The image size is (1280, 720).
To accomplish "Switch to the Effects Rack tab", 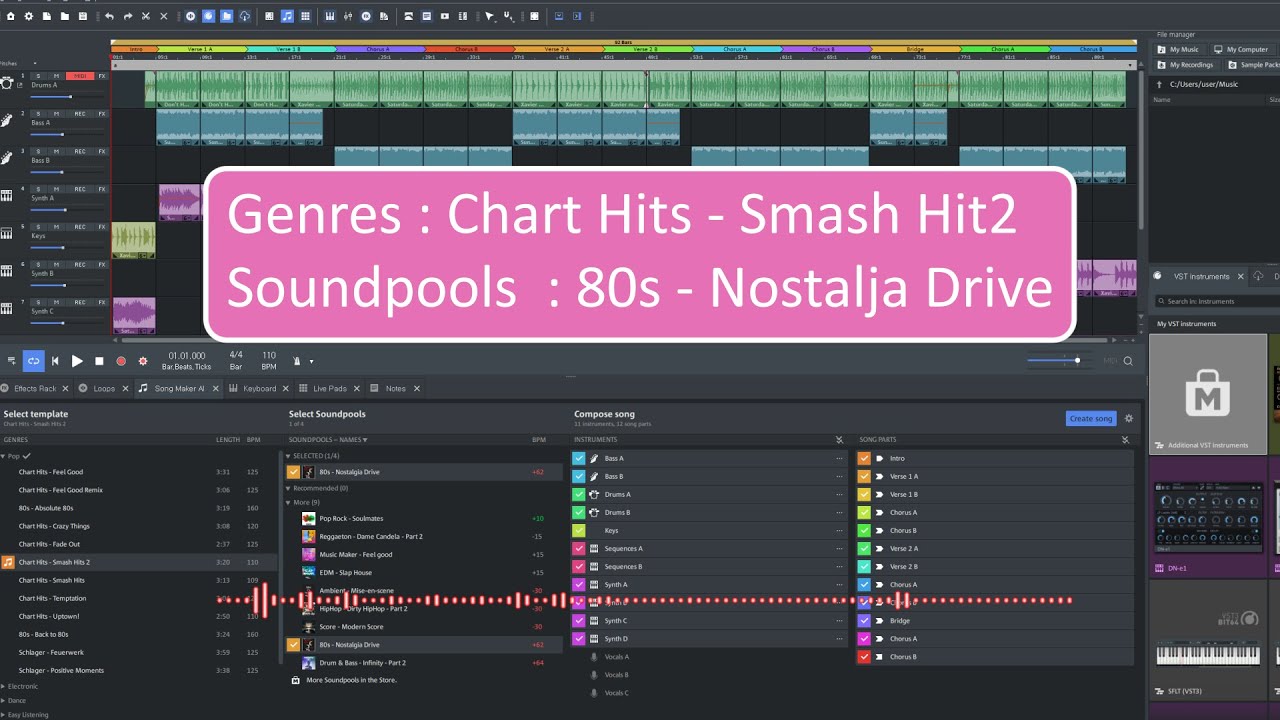I will (x=35, y=388).
